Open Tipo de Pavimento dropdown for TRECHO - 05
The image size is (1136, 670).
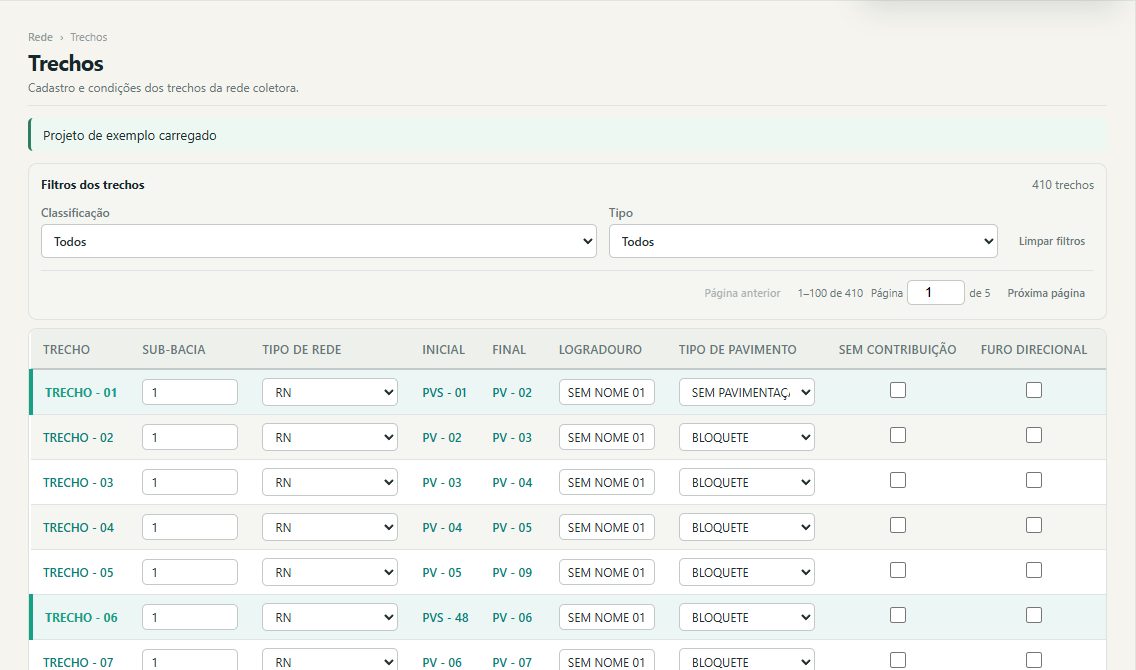(x=746, y=572)
